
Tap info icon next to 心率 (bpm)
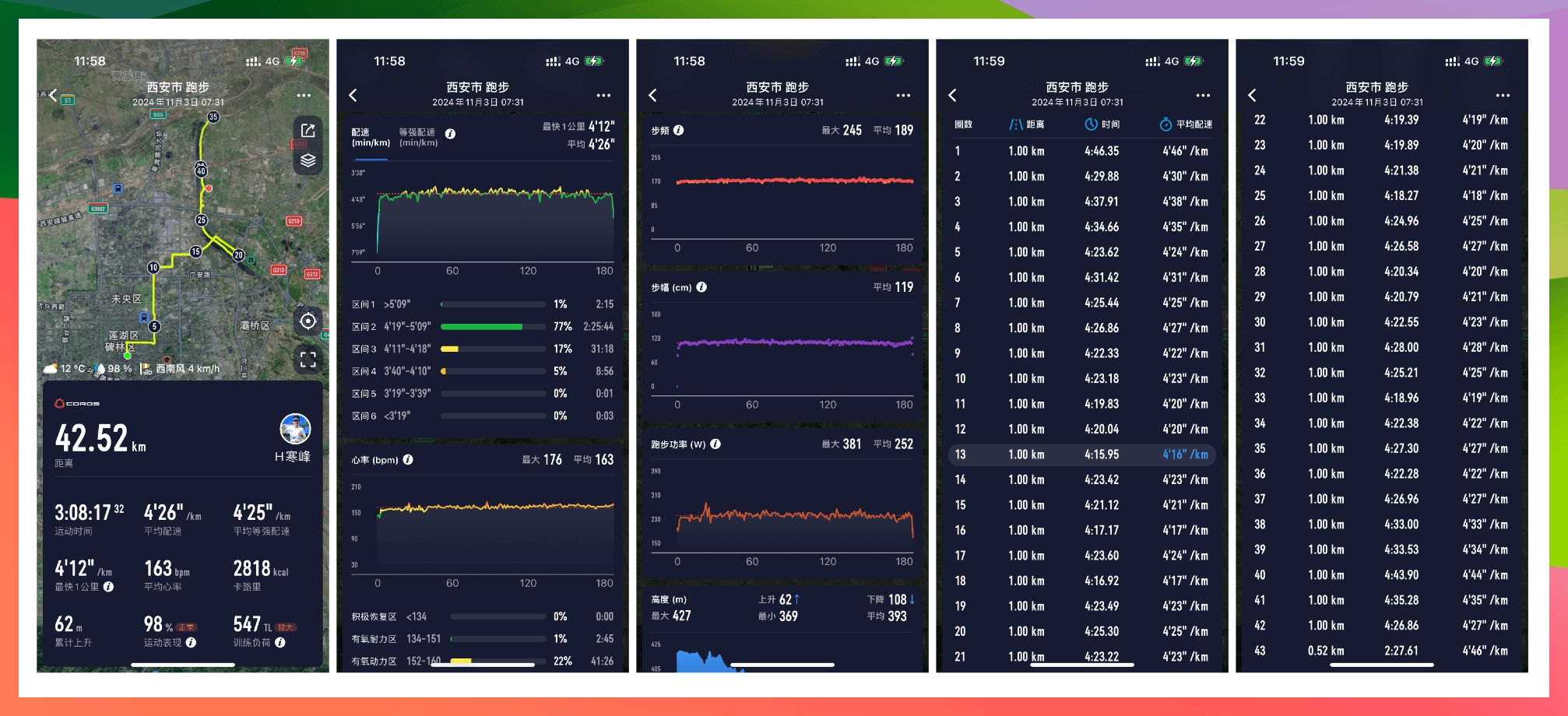[x=408, y=460]
